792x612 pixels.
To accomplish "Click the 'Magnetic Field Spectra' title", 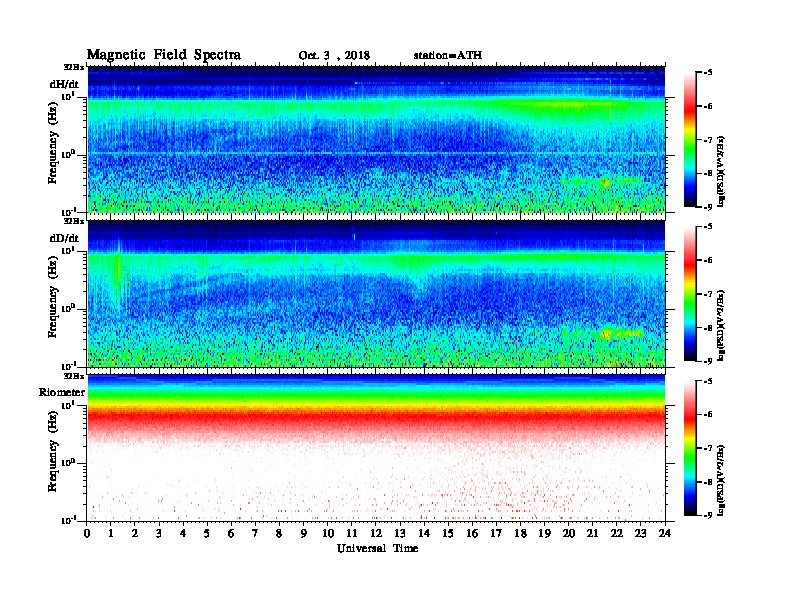I will 164,55.
